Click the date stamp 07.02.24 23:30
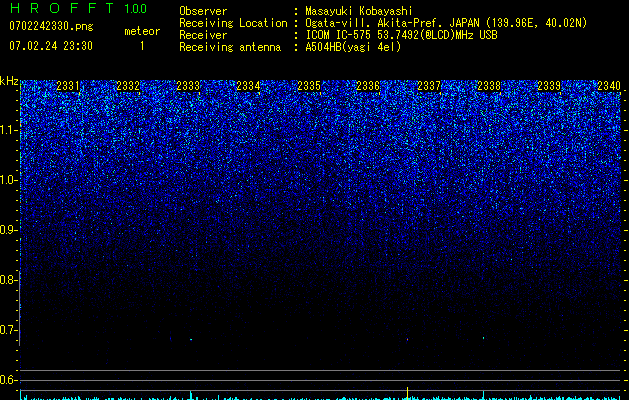 [51, 46]
